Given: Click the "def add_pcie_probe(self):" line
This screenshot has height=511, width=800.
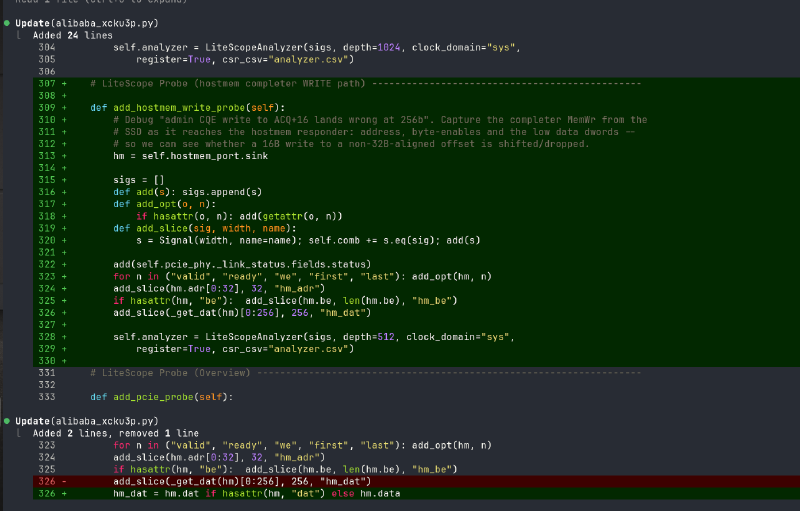Looking at the screenshot, I should [162, 397].
